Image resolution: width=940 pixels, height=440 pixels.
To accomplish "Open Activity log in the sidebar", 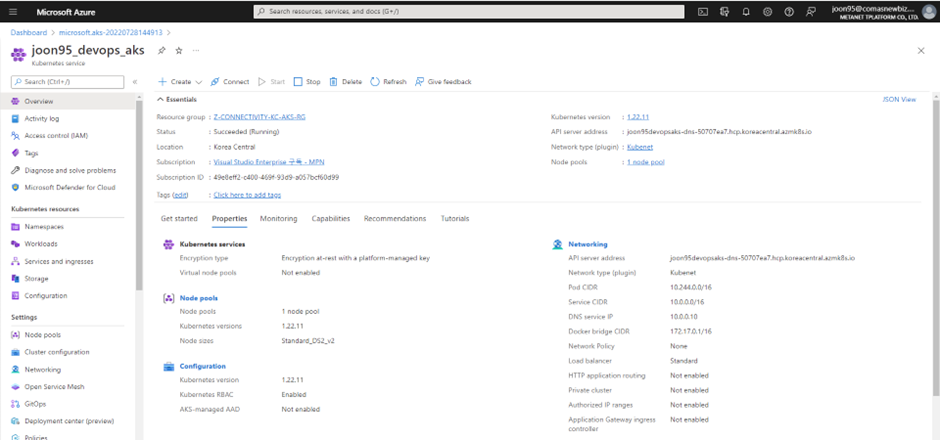I will point(41,119).
